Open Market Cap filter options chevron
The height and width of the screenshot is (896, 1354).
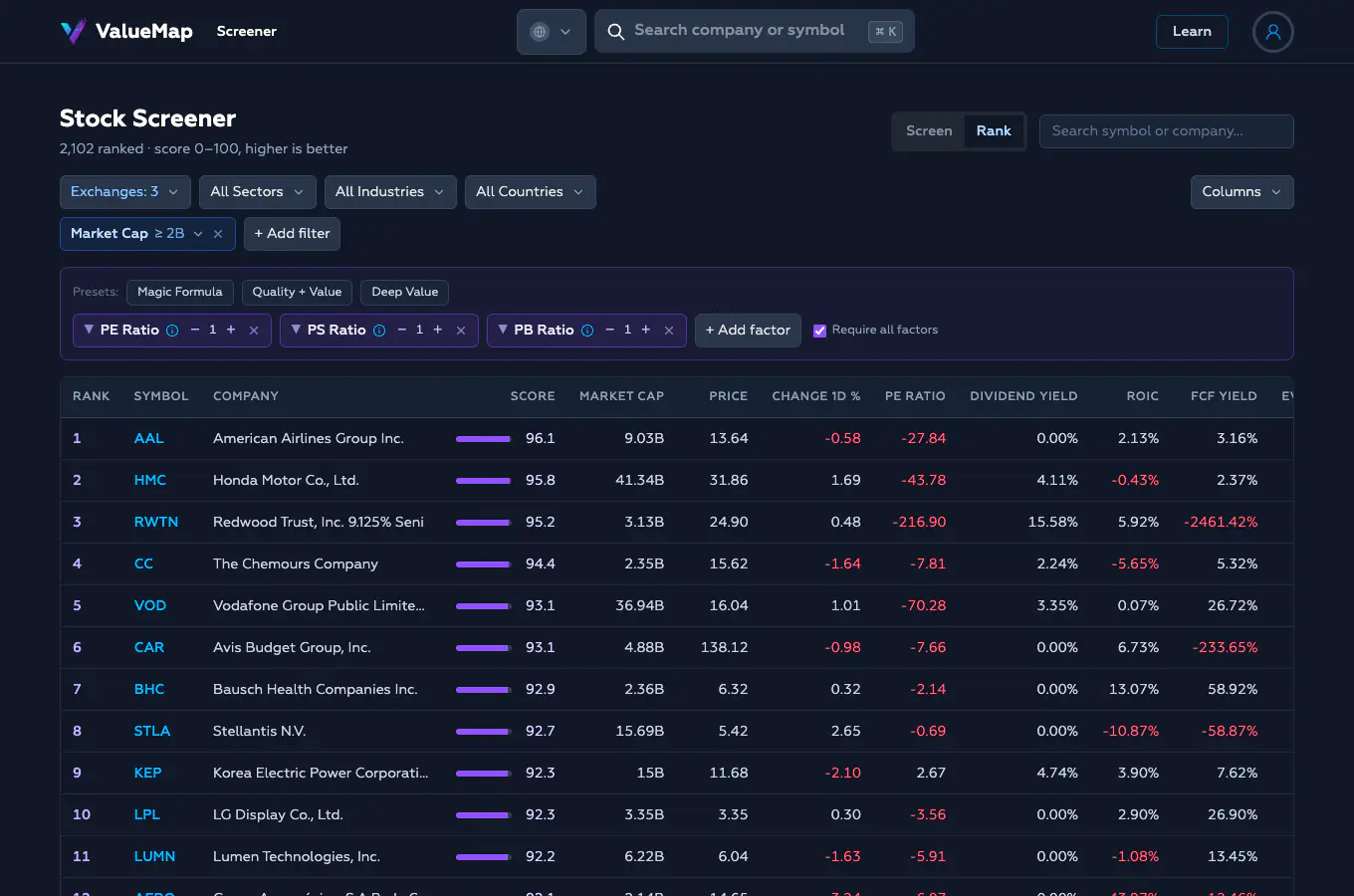point(198,234)
